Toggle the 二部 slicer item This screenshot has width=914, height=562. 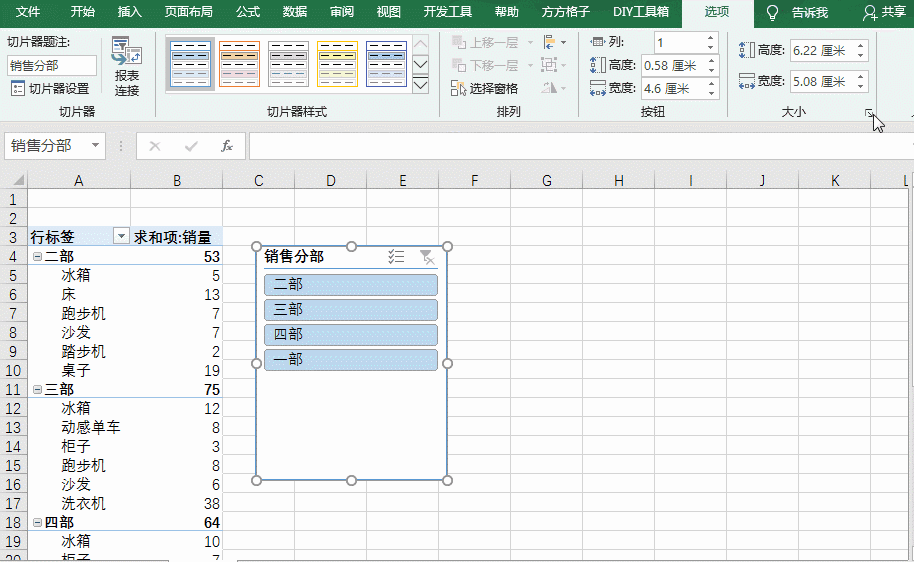pos(351,285)
